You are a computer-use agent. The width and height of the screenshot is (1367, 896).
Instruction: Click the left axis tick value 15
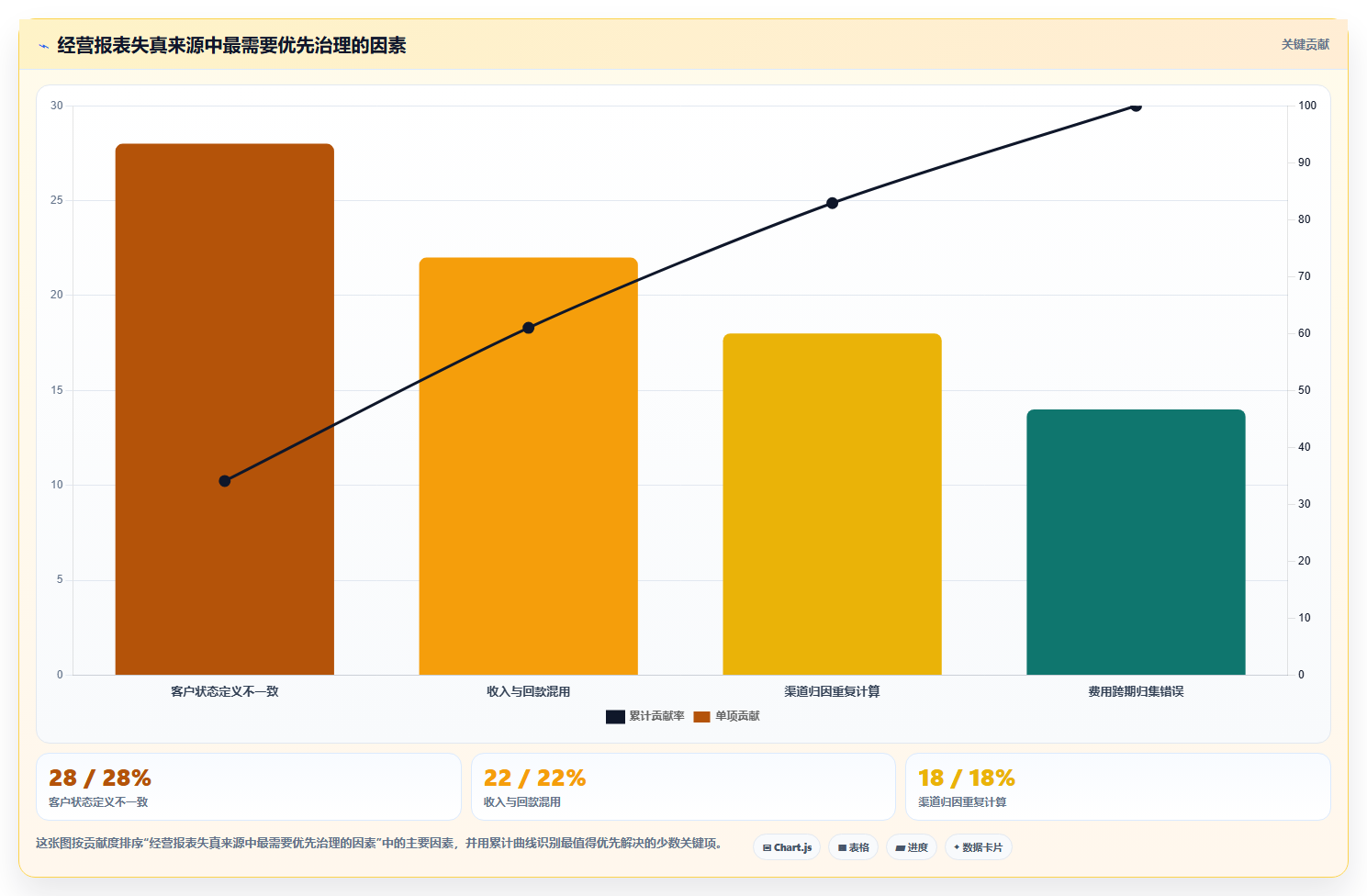click(x=57, y=390)
